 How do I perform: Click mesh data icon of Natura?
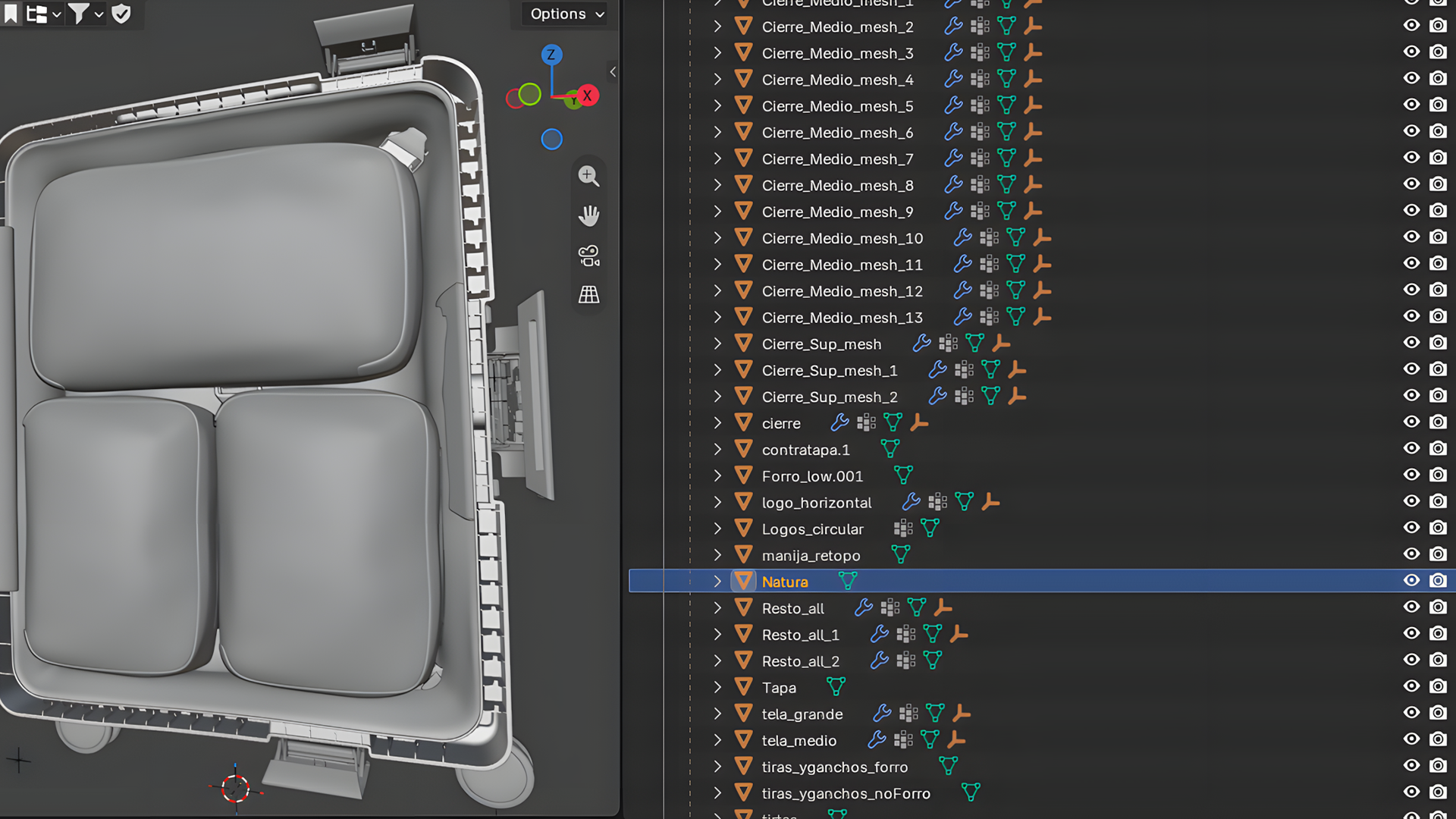pos(848,581)
